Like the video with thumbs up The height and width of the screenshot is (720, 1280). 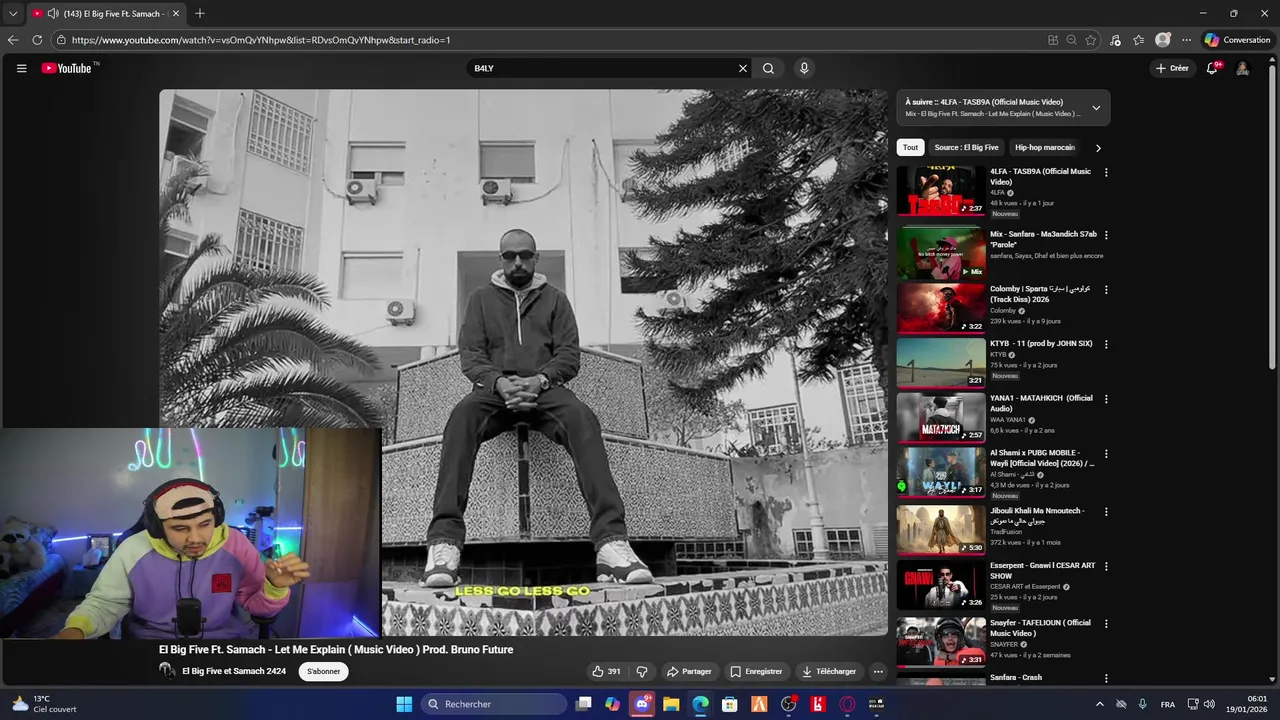click(606, 671)
